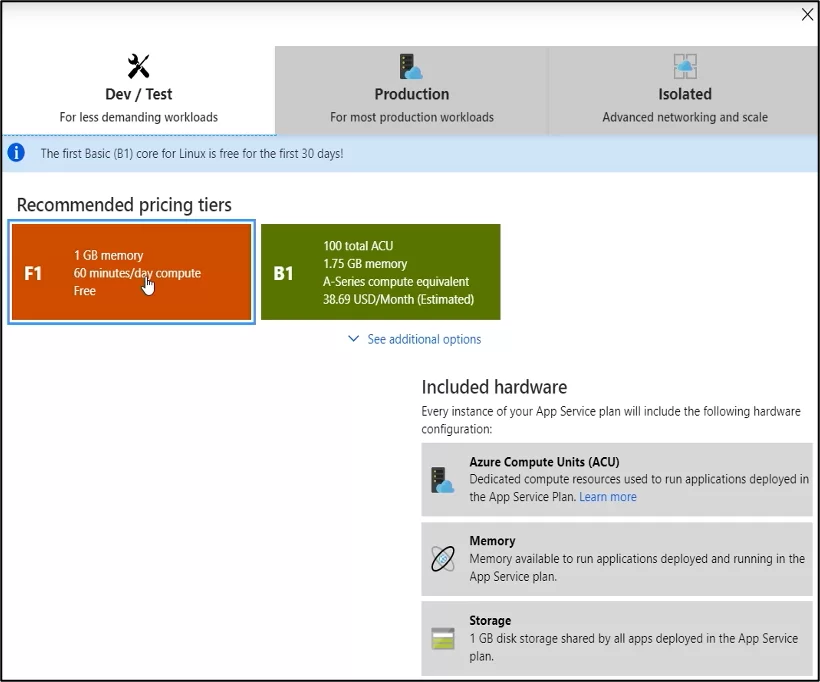Click the chevron beside See additional options
Image resolution: width=820 pixels, height=682 pixels.
coord(354,339)
